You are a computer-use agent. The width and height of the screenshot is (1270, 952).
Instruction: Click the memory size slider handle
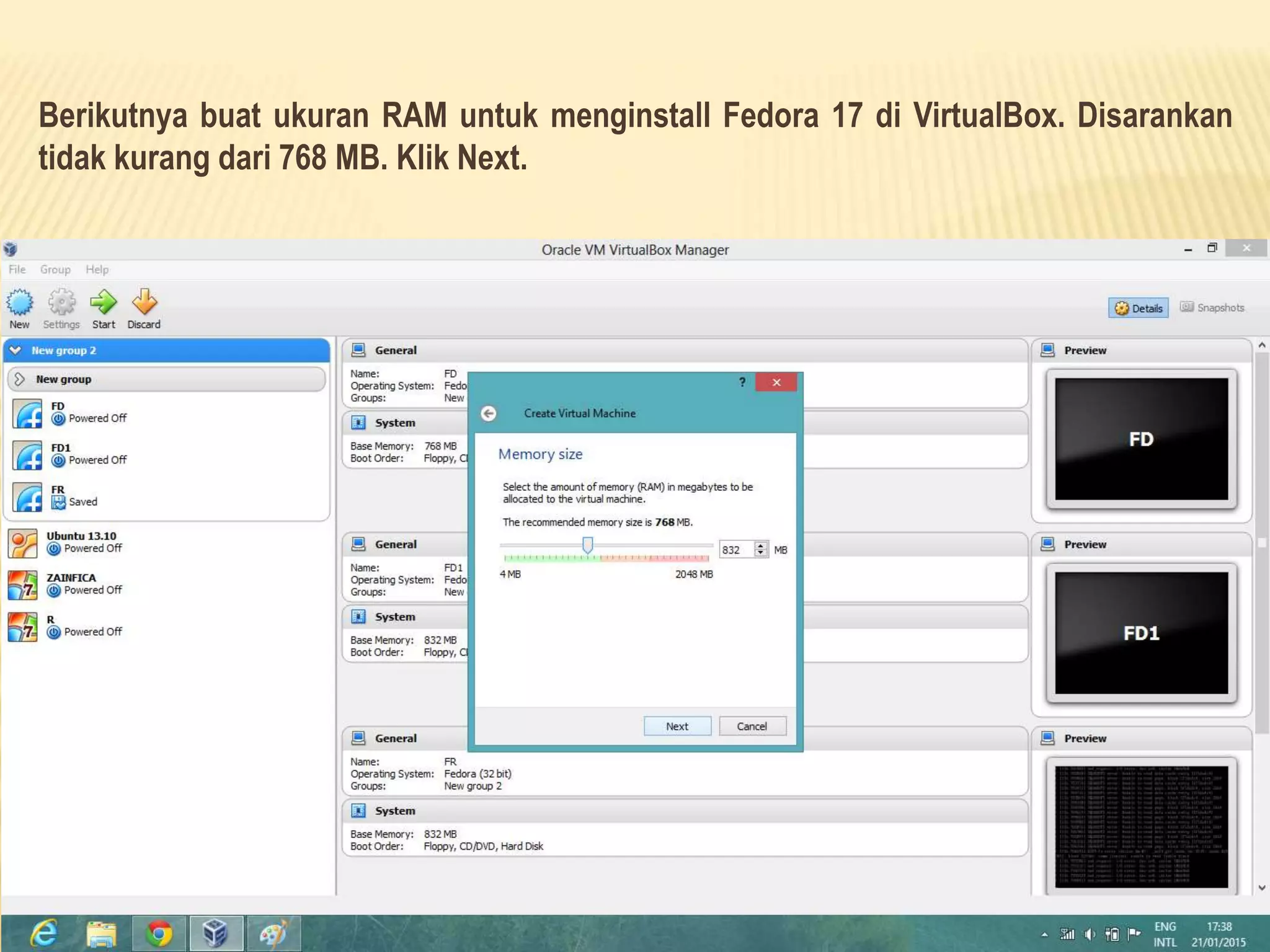click(587, 545)
